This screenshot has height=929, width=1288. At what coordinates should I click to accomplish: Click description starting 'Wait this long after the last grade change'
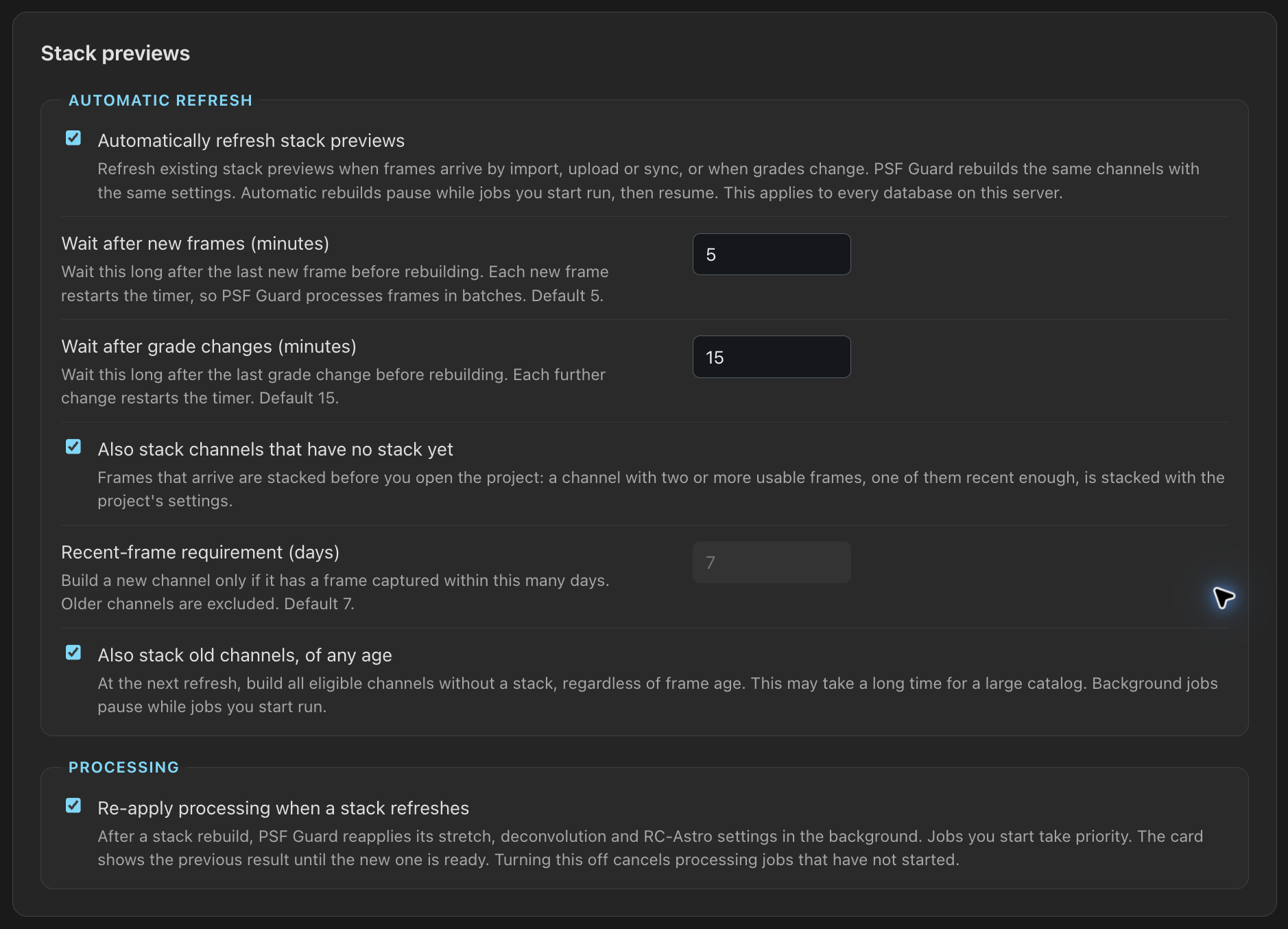(333, 386)
